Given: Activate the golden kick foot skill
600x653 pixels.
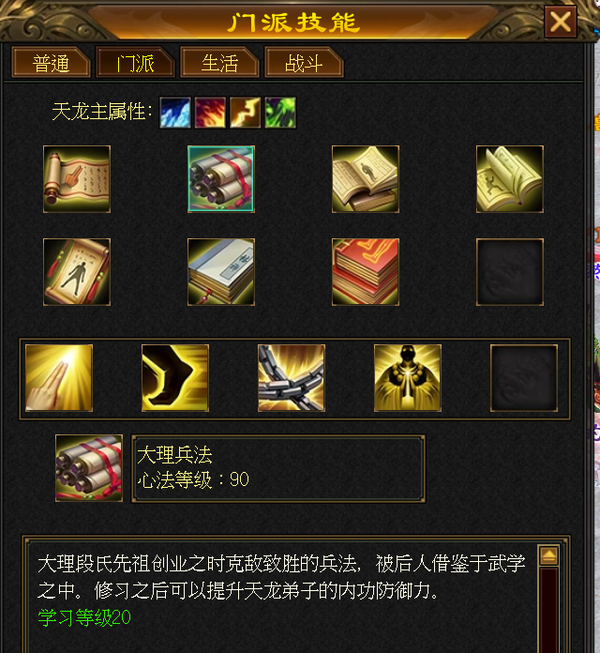Looking at the screenshot, I should point(175,378).
